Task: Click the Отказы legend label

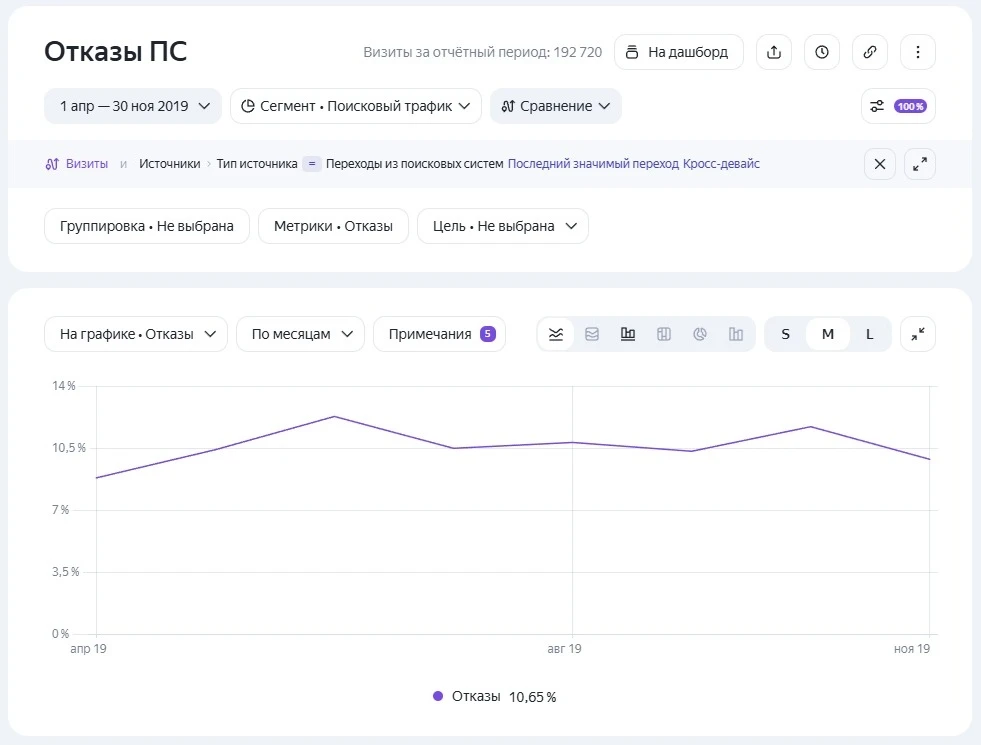Action: (476, 696)
